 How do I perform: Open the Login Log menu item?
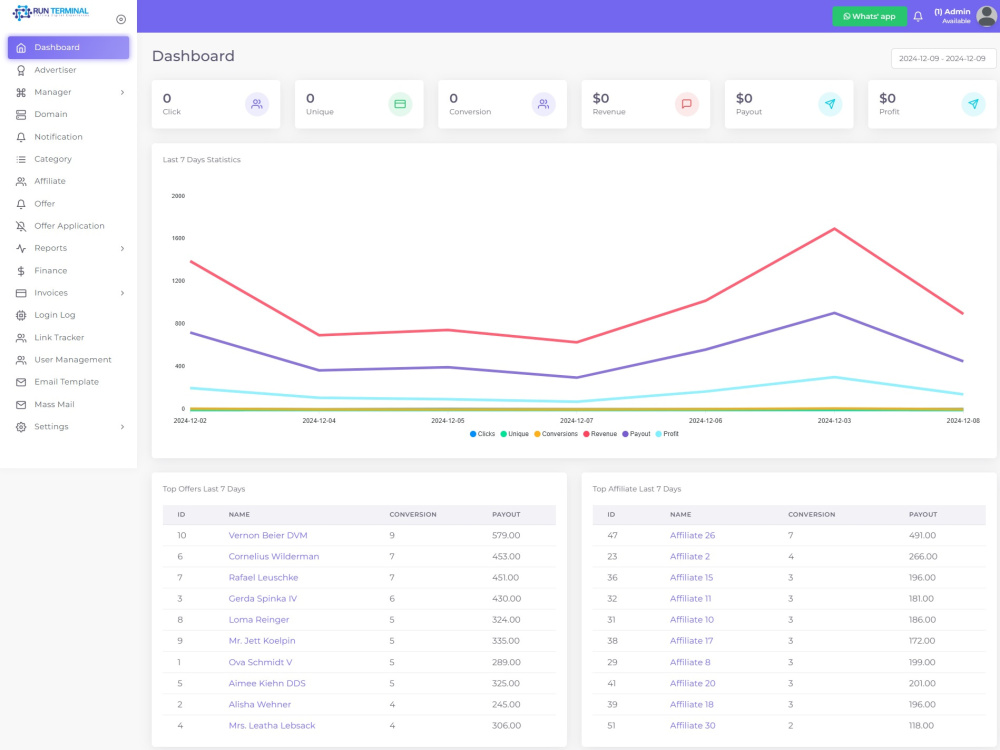pos(68,316)
